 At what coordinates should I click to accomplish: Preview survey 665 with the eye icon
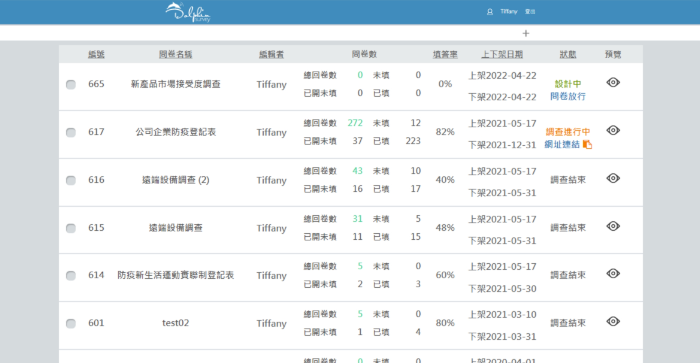pos(613,82)
